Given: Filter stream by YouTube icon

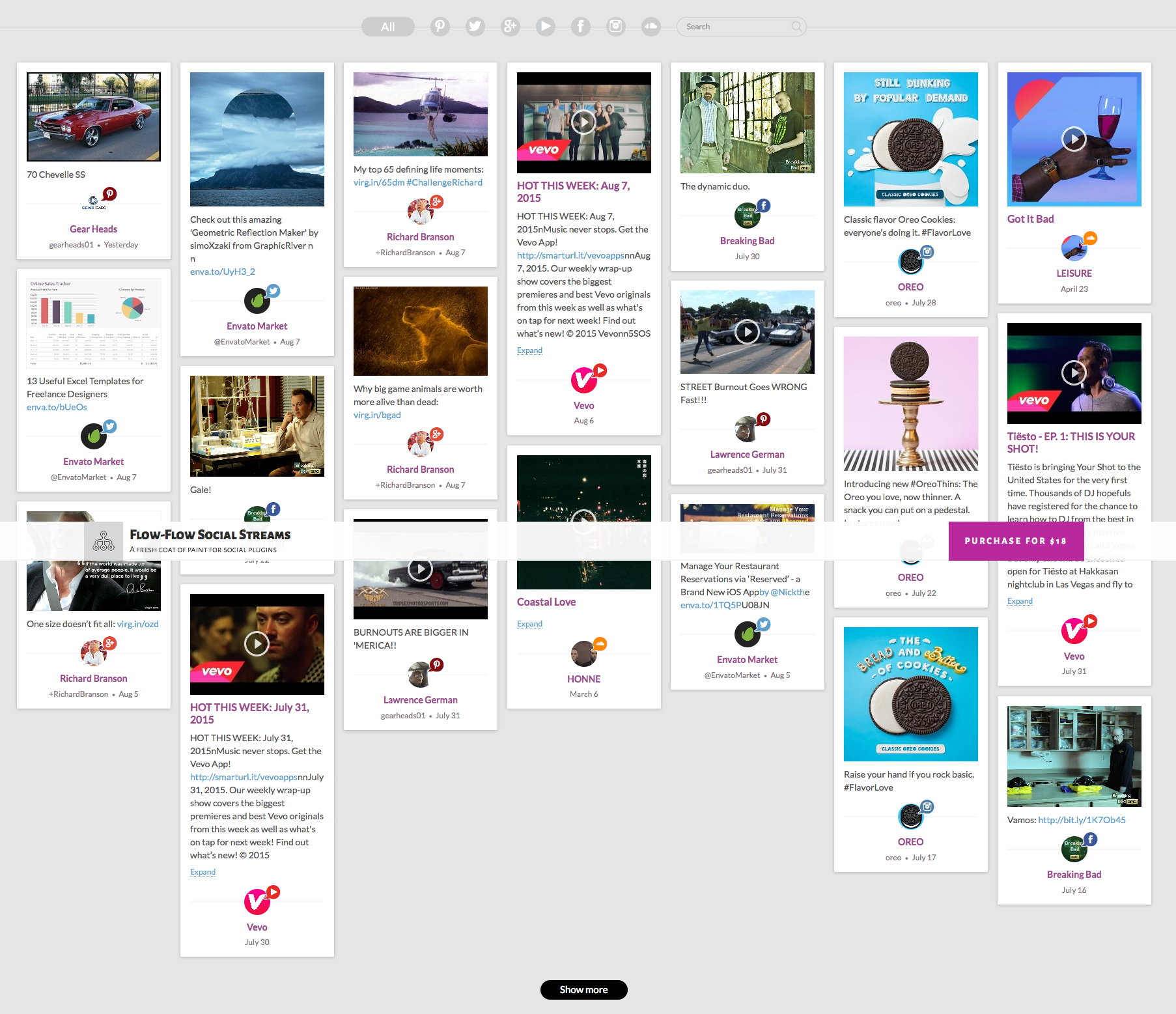Looking at the screenshot, I should (x=546, y=27).
